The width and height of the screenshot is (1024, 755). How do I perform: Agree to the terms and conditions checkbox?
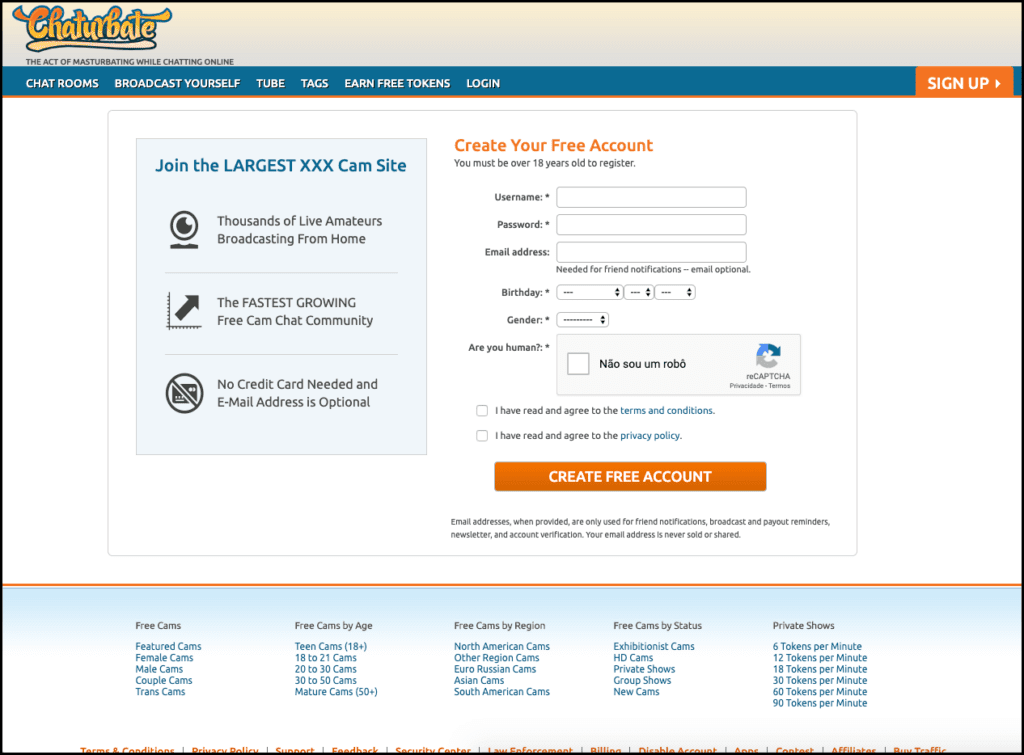tap(482, 411)
